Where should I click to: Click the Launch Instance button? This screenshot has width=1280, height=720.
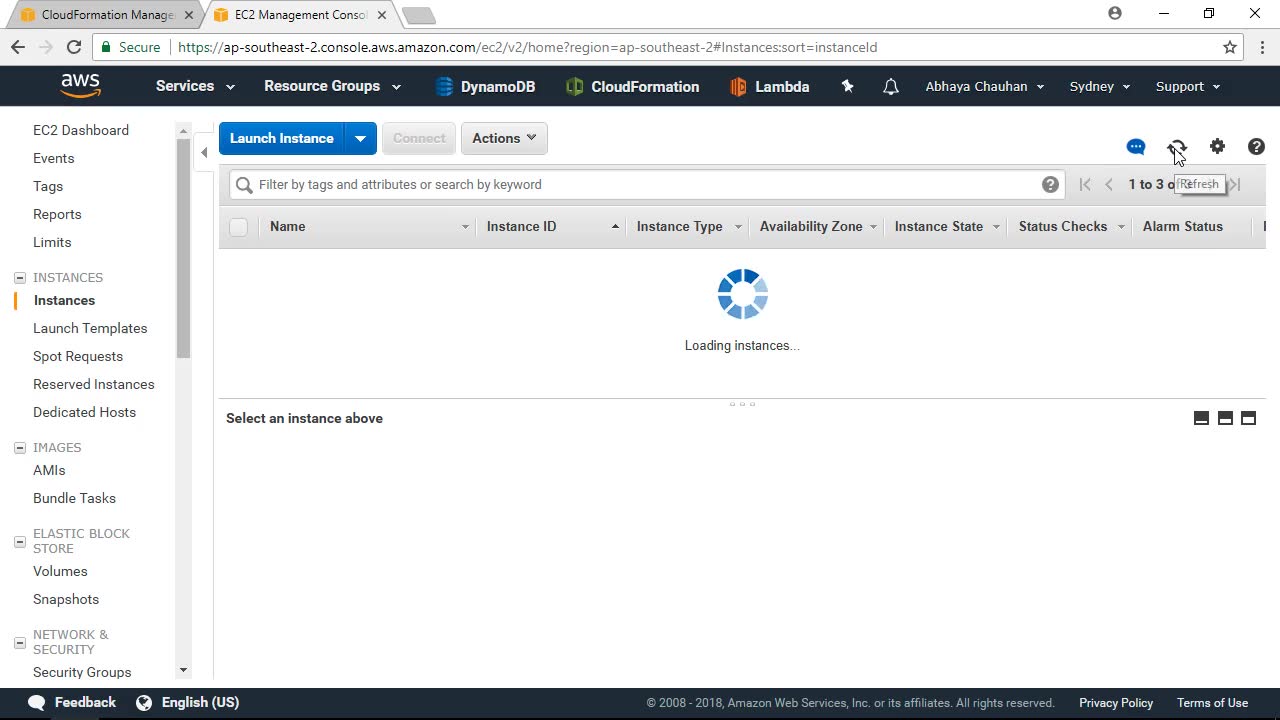(x=282, y=138)
